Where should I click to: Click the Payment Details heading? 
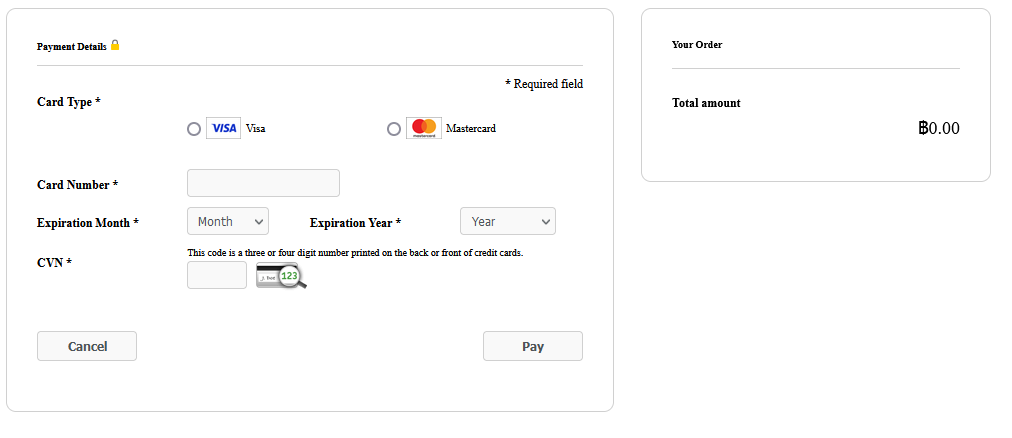72,46
